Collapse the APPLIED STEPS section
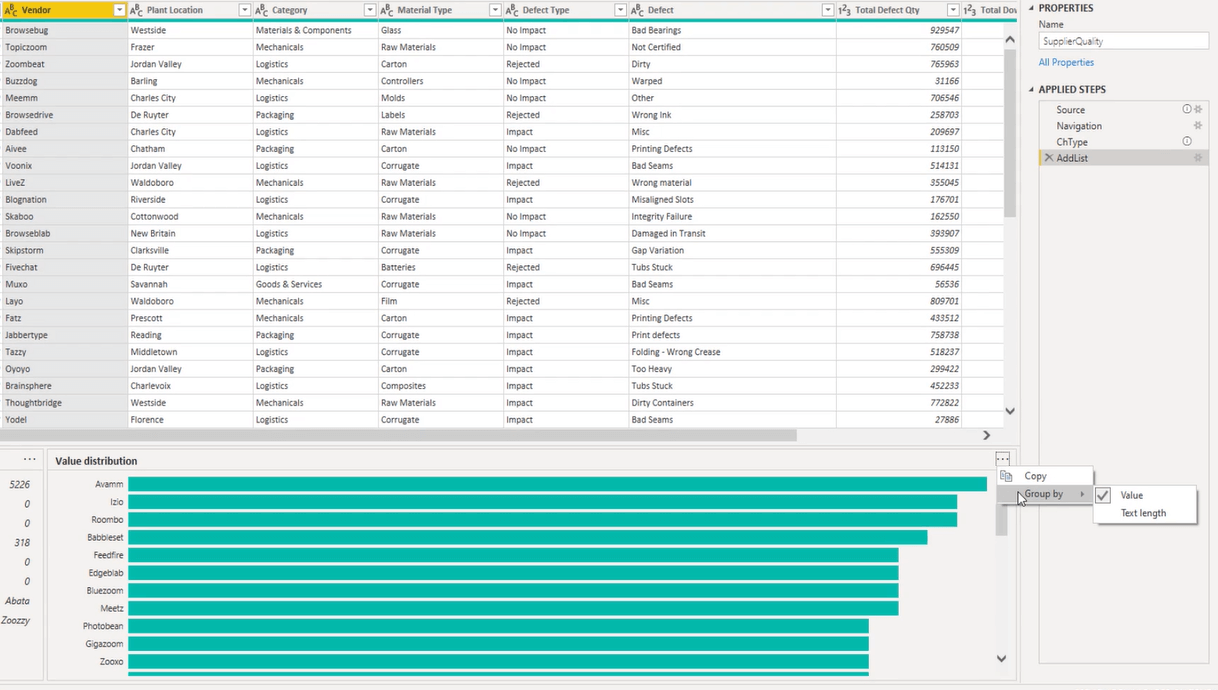Image resolution: width=1218 pixels, height=690 pixels. pyautogui.click(x=1032, y=89)
